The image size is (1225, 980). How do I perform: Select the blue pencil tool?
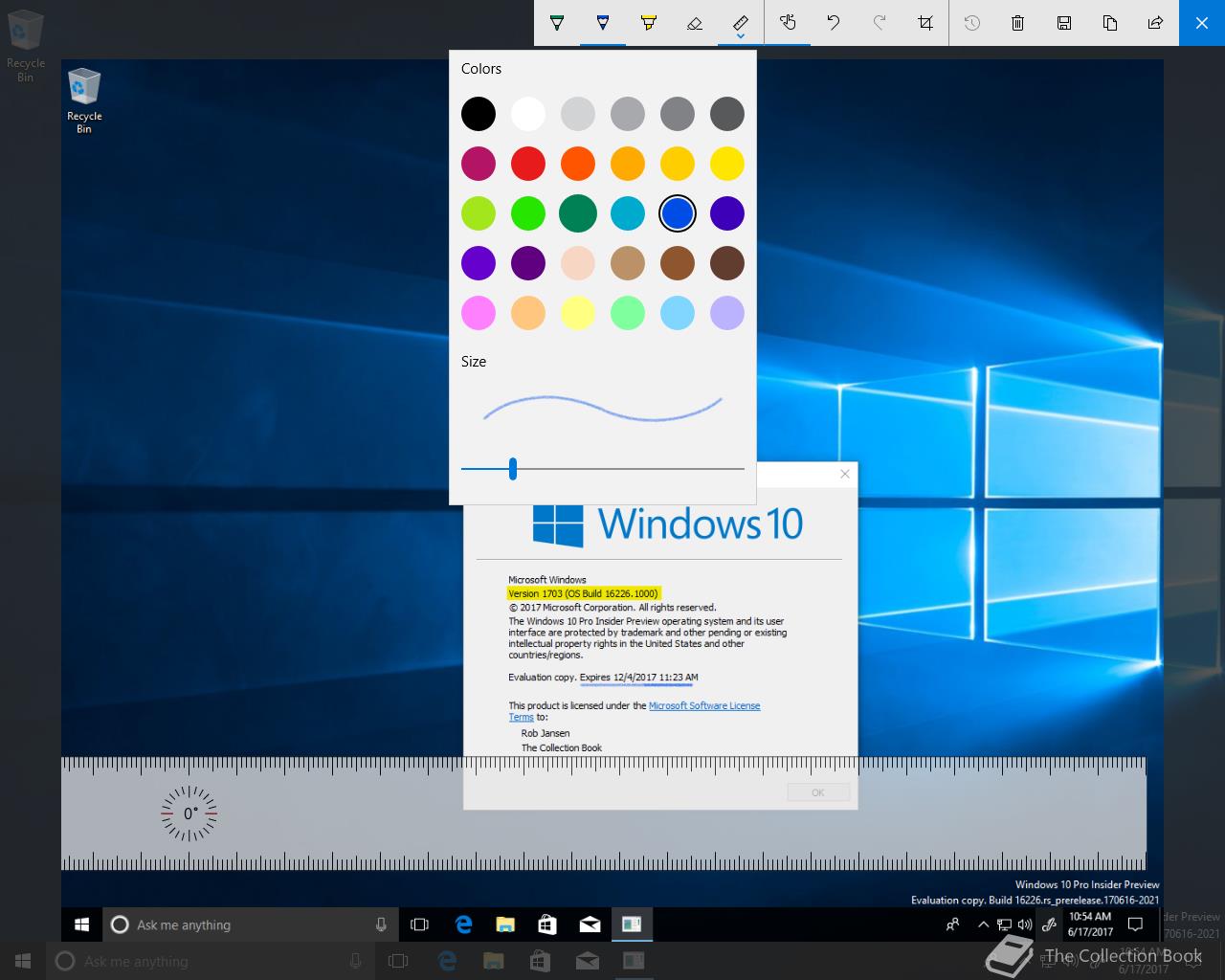(x=603, y=23)
